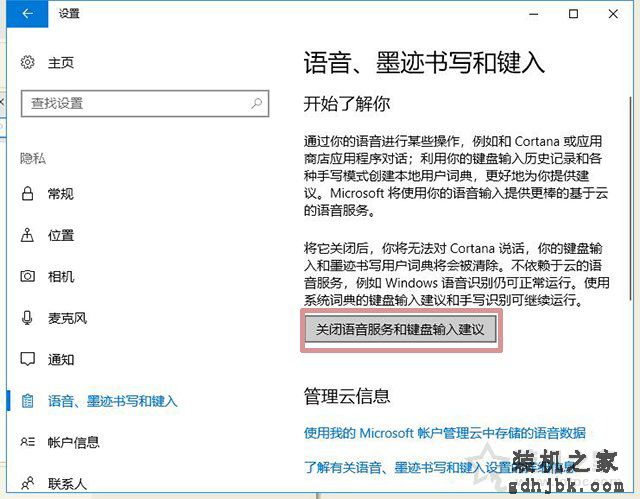Minimize the 设置 window
Image resolution: width=640 pixels, height=499 pixels.
tap(534, 14)
